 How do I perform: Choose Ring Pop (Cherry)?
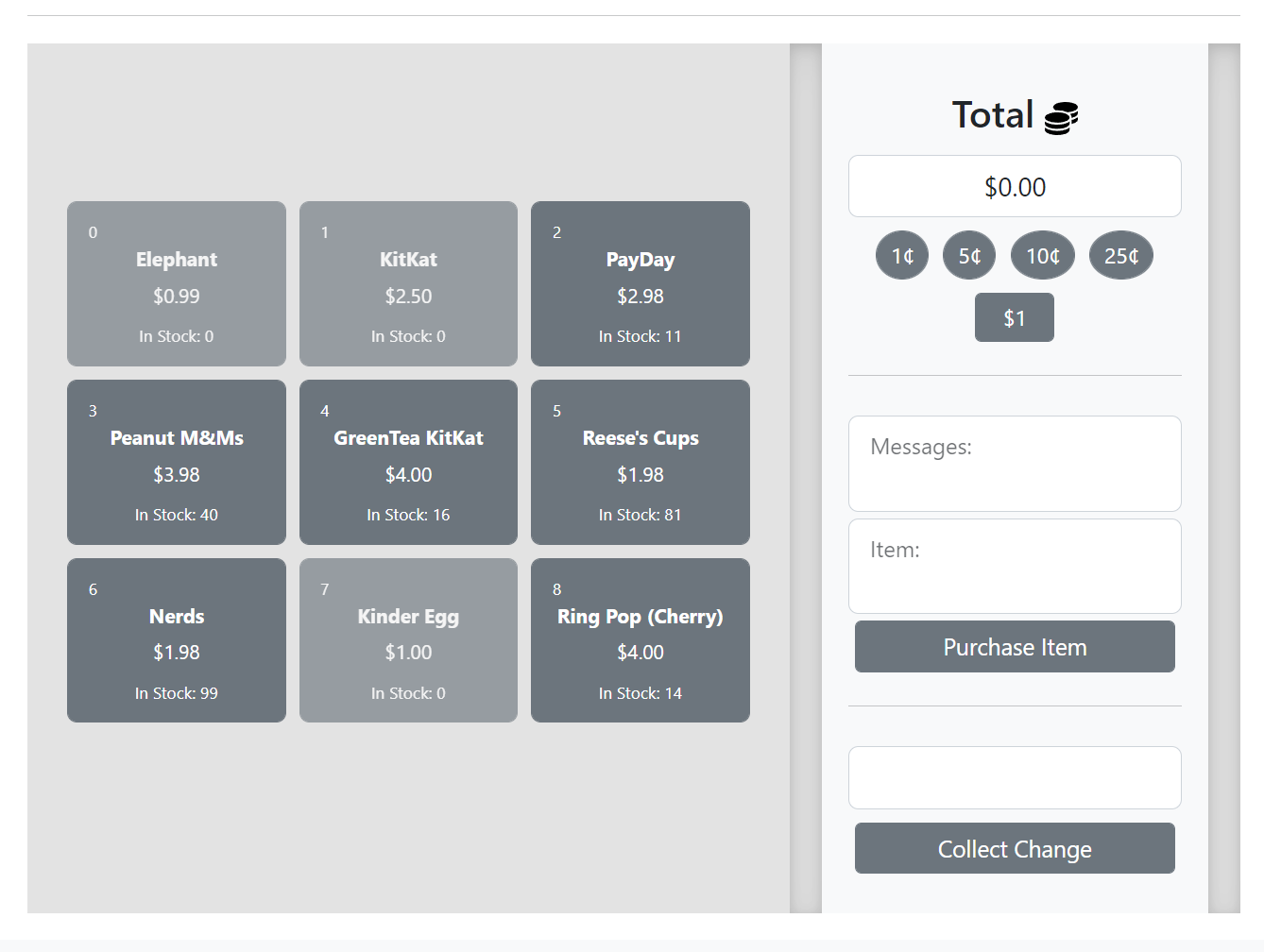[x=640, y=640]
